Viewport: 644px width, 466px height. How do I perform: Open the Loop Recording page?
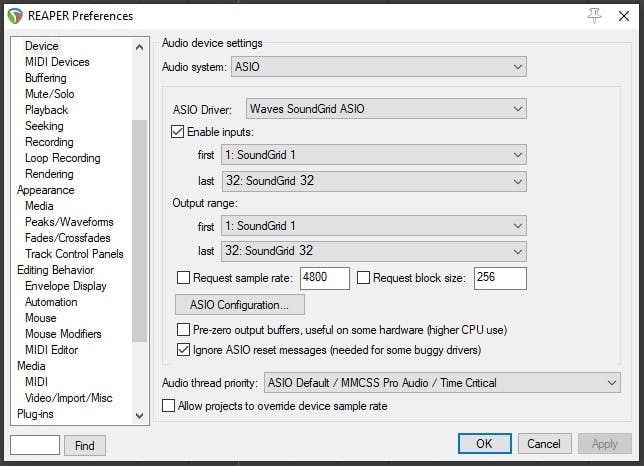(x=63, y=158)
